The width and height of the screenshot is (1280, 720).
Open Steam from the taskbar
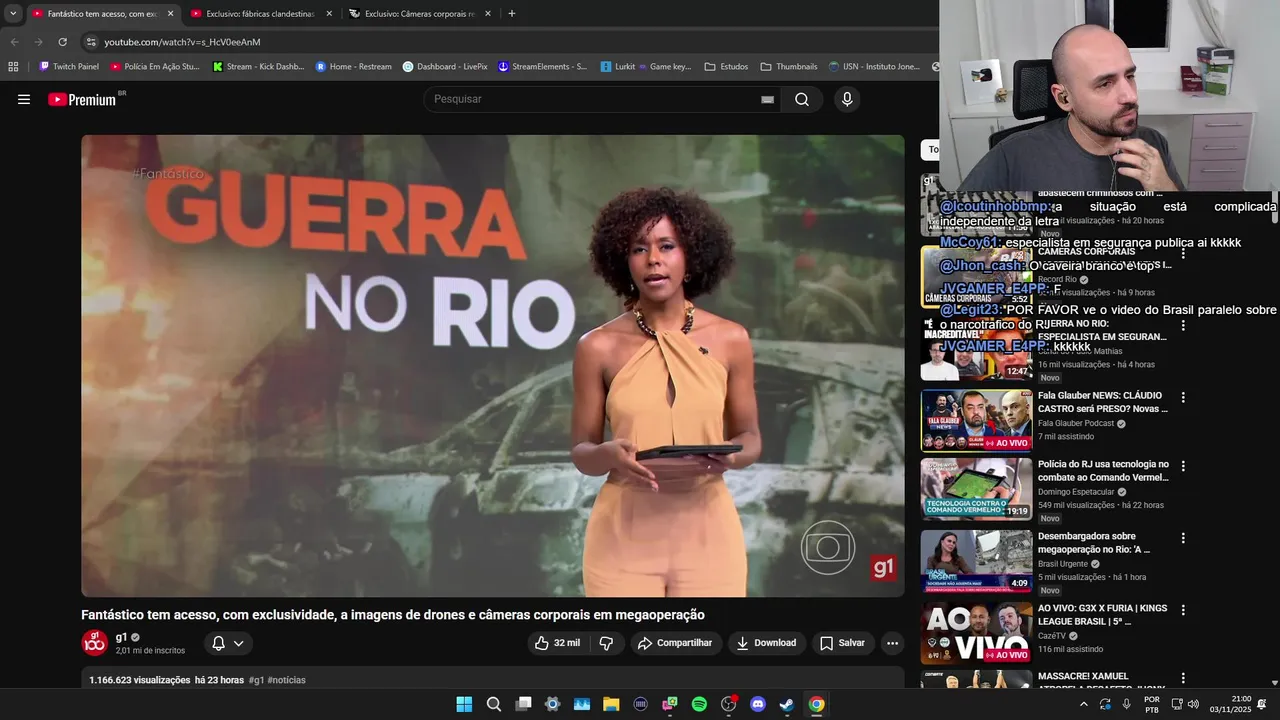coord(787,704)
